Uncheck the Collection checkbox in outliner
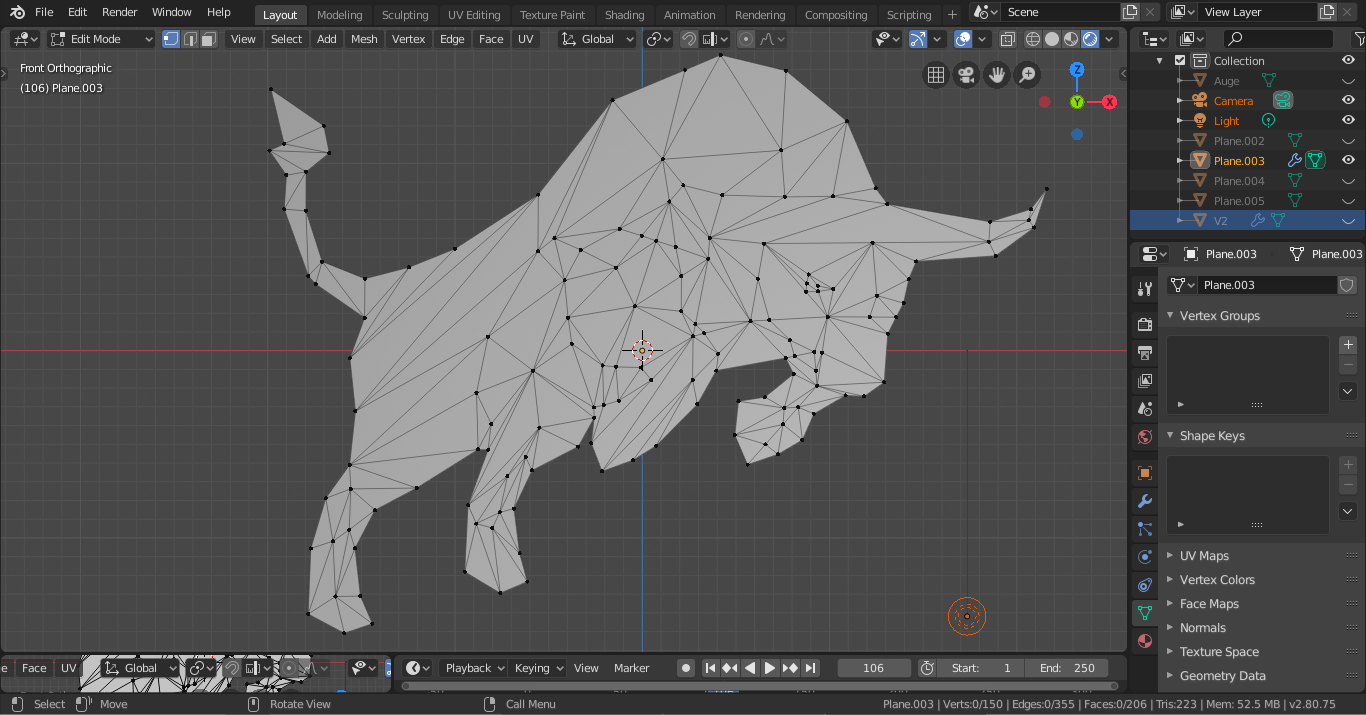Screen dimensions: 1366x715 [x=1180, y=61]
